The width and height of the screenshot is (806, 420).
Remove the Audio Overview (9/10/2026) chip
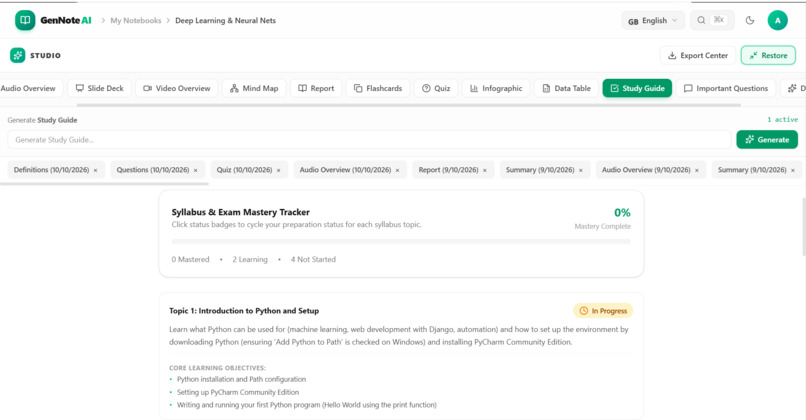(697, 170)
